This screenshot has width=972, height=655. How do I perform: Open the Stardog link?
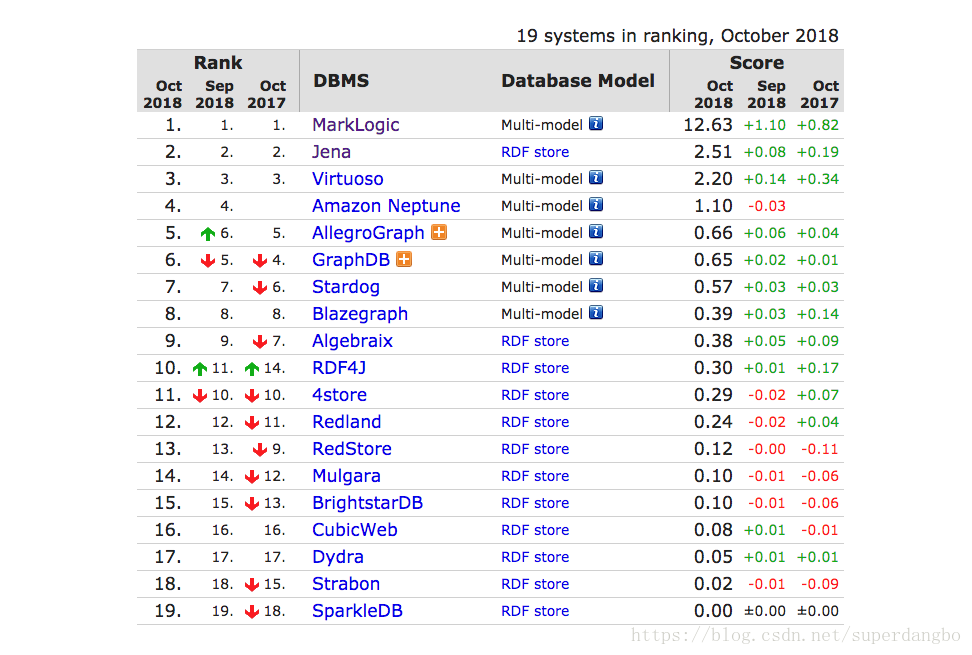pyautogui.click(x=346, y=287)
